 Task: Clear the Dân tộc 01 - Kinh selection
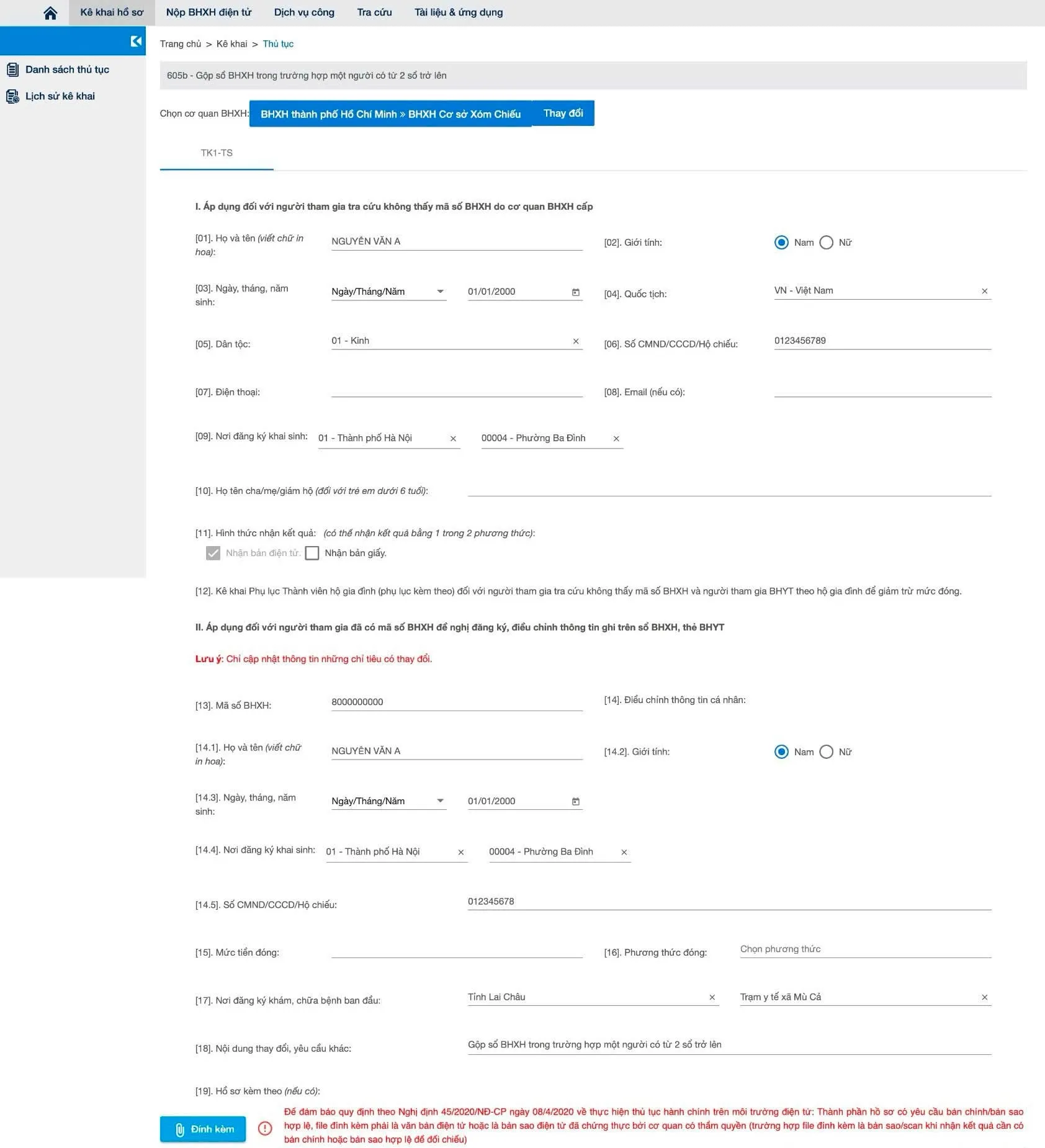(575, 341)
